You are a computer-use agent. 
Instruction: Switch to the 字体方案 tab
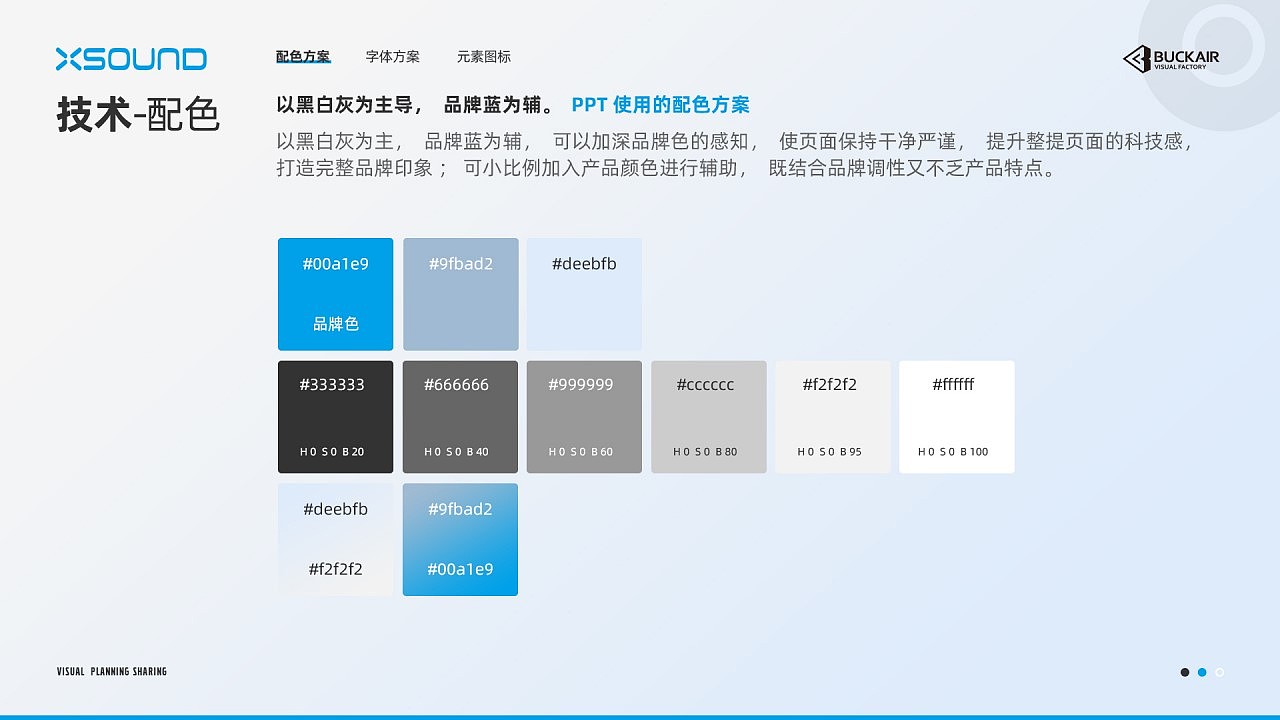tap(393, 56)
